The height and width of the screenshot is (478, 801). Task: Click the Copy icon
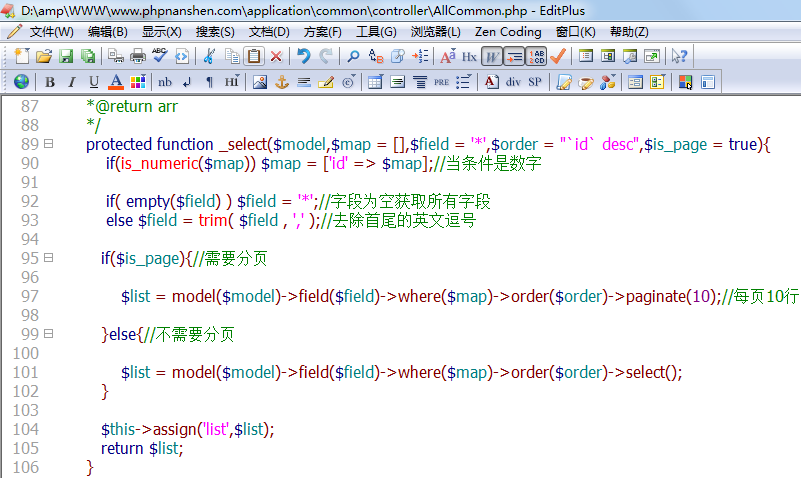(x=232, y=56)
